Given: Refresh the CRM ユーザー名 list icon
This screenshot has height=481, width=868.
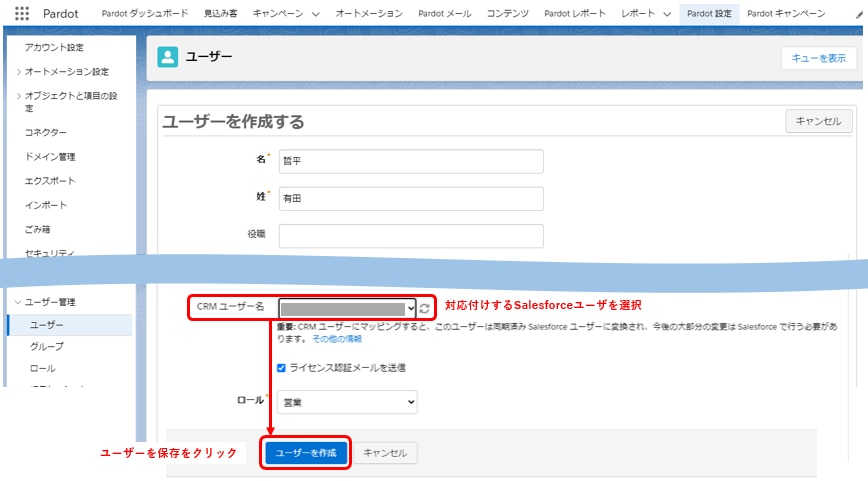Looking at the screenshot, I should pyautogui.click(x=425, y=308).
